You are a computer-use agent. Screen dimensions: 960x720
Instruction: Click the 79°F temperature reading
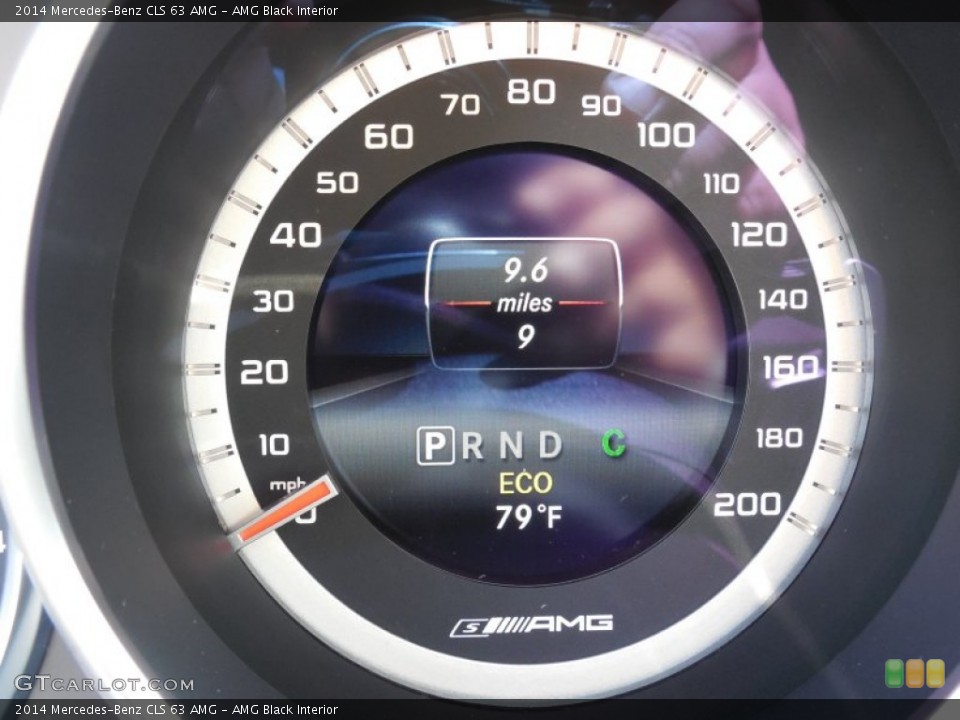[528, 517]
